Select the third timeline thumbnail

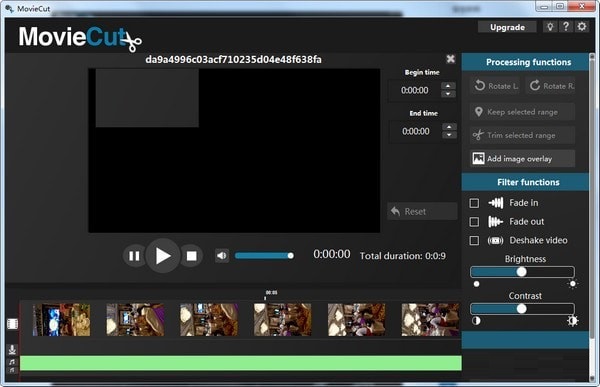pyautogui.click(x=209, y=320)
